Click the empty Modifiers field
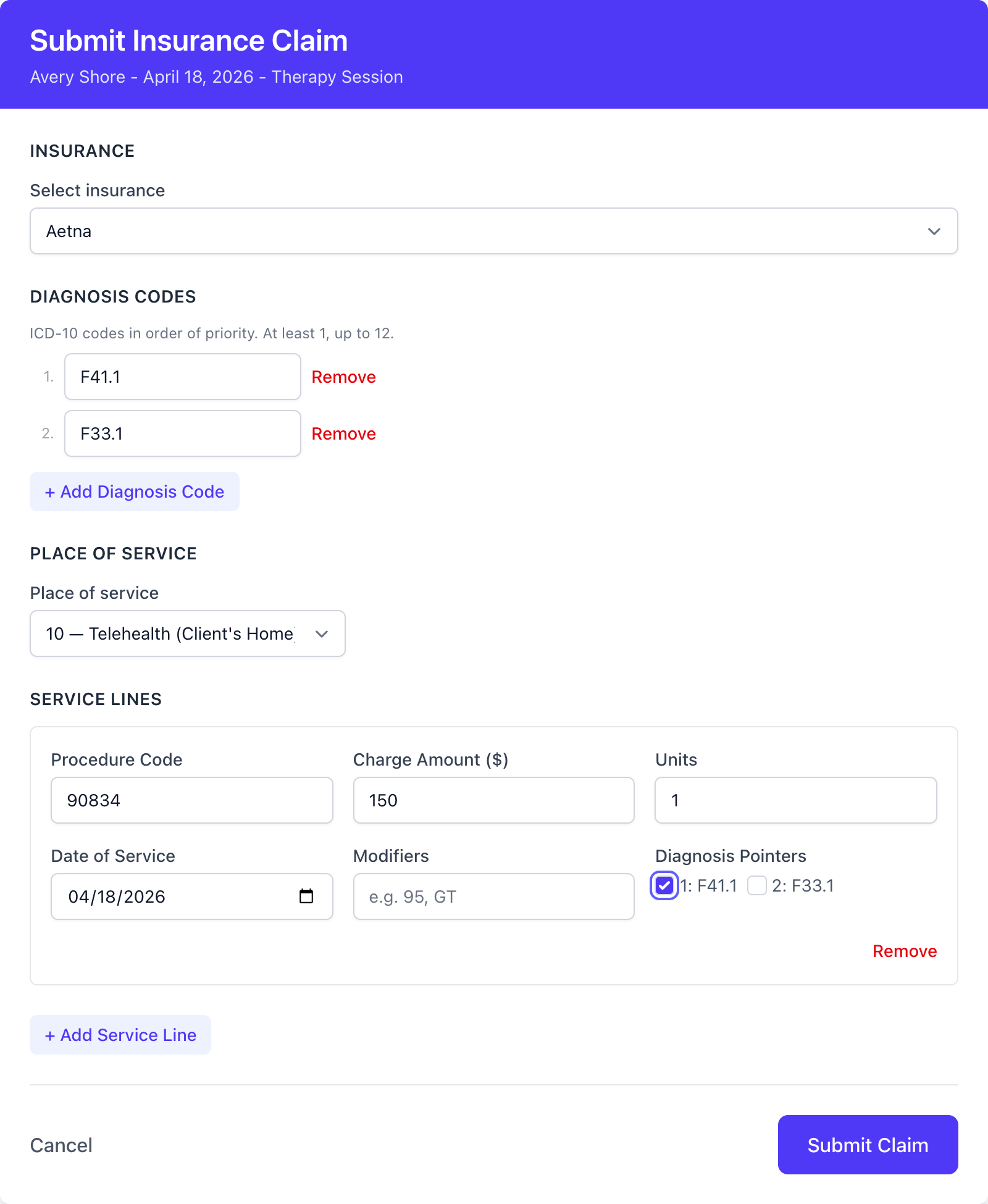Image resolution: width=988 pixels, height=1204 pixels. (493, 897)
